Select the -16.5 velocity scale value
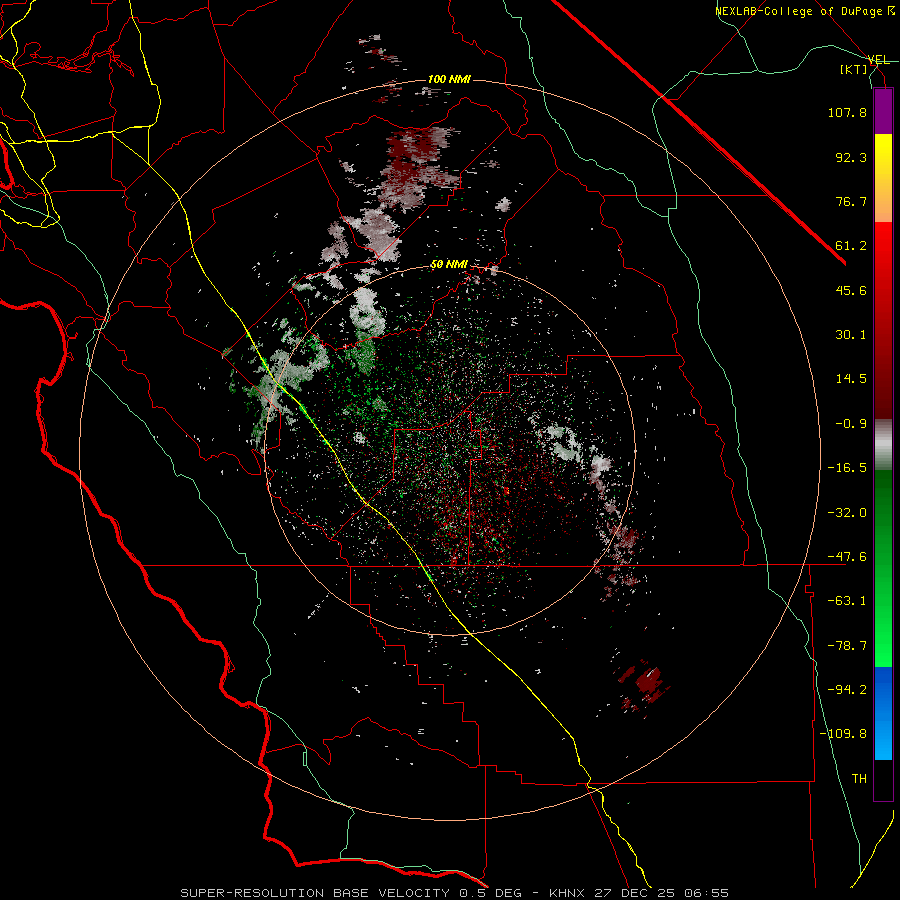The height and width of the screenshot is (900, 900). tap(847, 468)
